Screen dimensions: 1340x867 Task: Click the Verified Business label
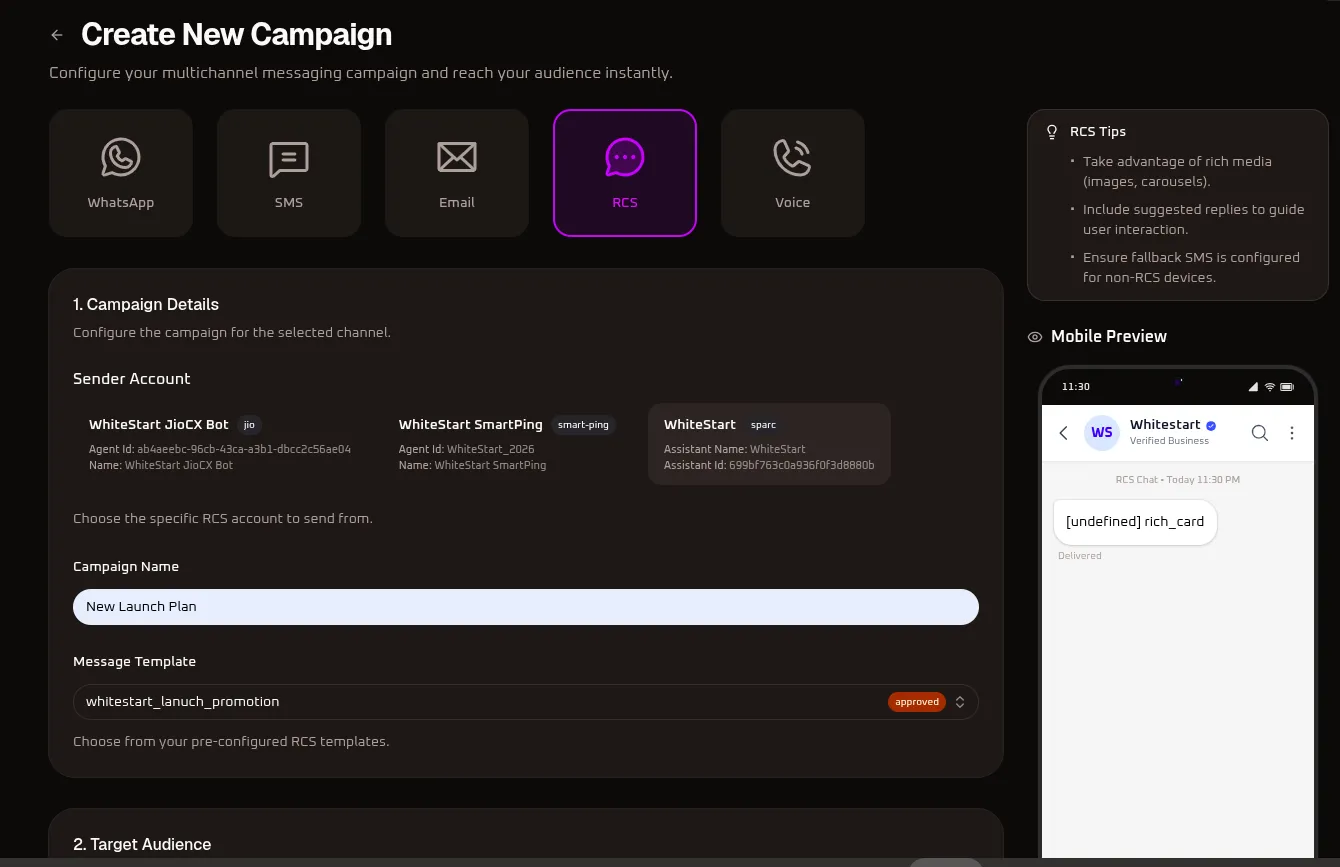(1169, 441)
